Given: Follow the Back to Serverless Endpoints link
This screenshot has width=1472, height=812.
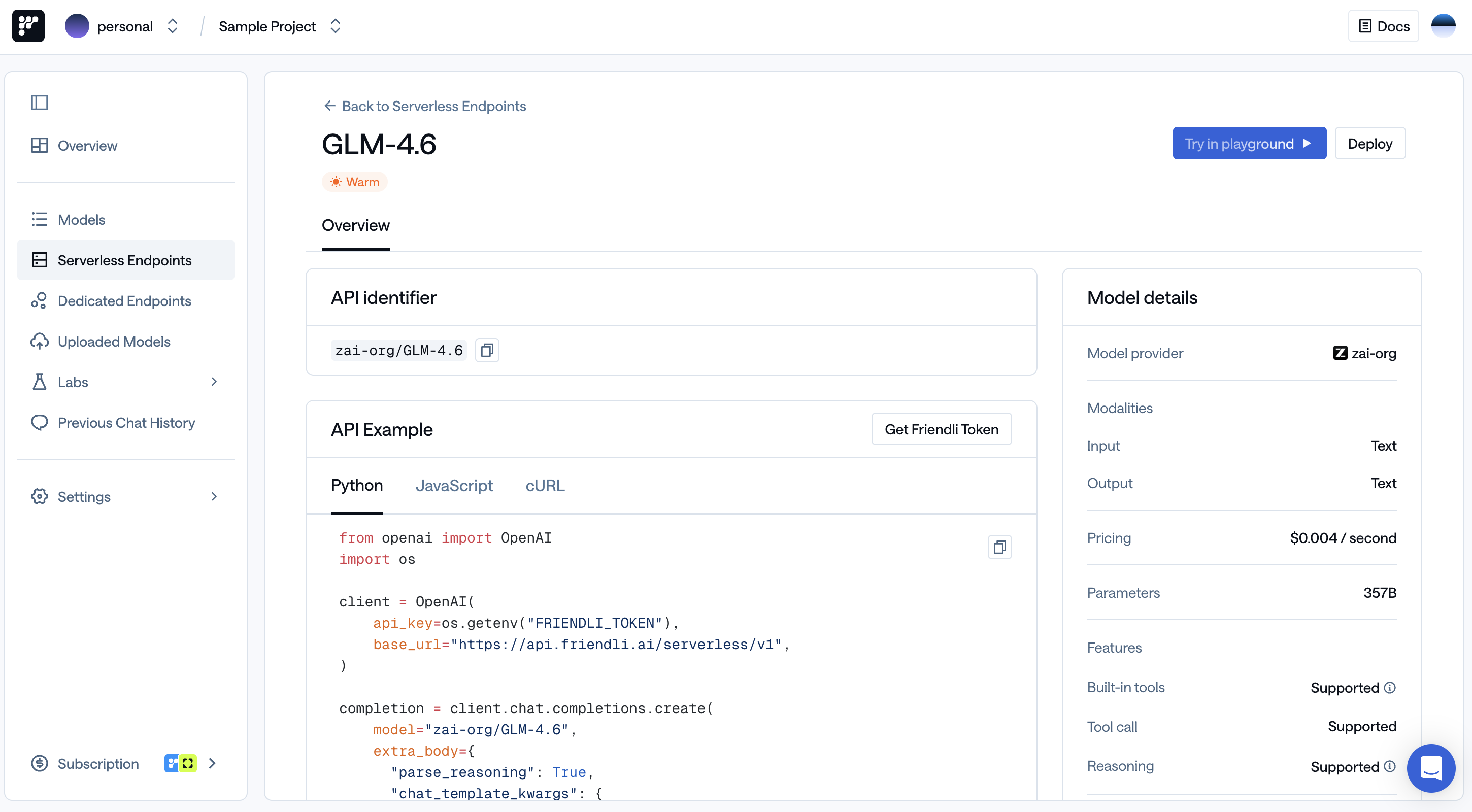Looking at the screenshot, I should pyautogui.click(x=424, y=106).
